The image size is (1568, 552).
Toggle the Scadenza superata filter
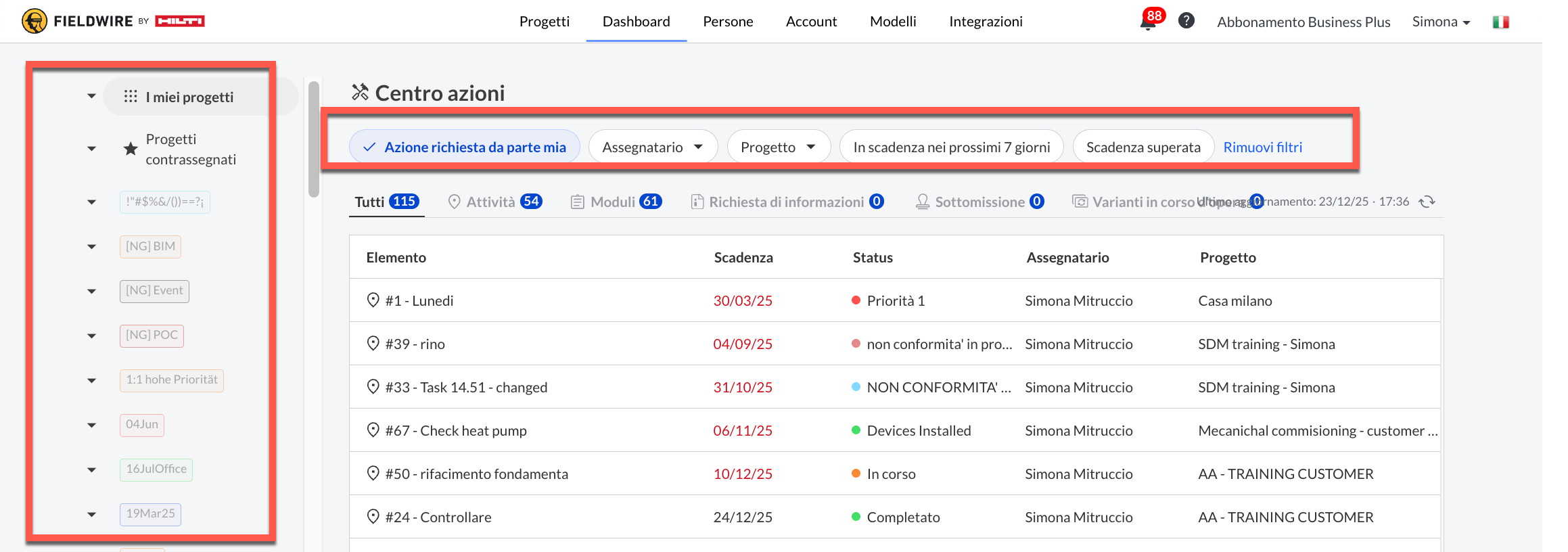(x=1143, y=147)
